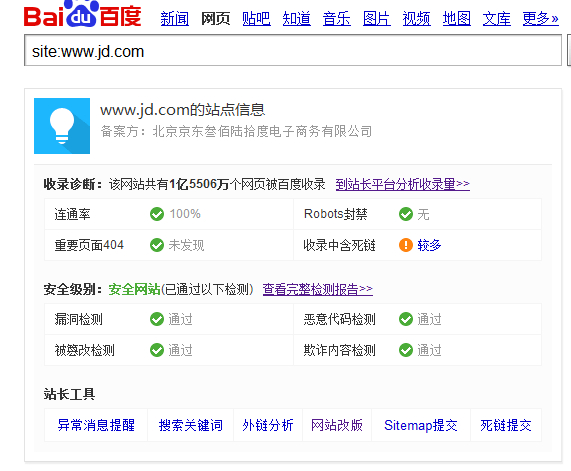571x471 pixels.
Task: Click green check icon for 欺诈内容检测
Action: 406,350
